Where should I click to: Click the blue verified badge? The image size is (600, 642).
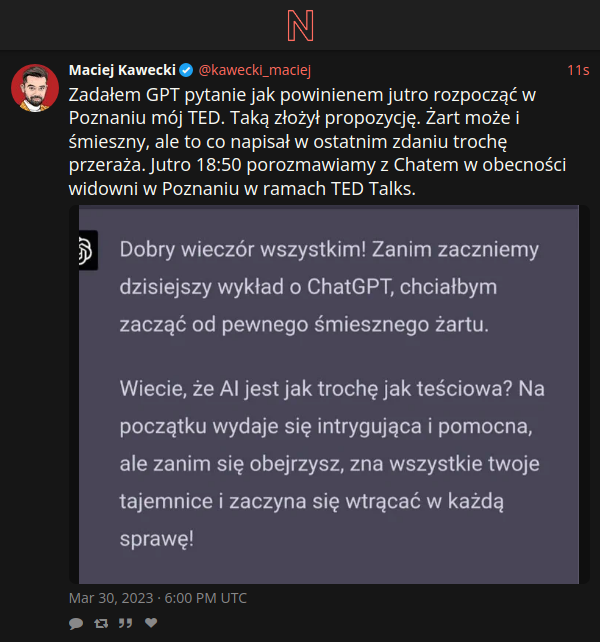coord(186,70)
